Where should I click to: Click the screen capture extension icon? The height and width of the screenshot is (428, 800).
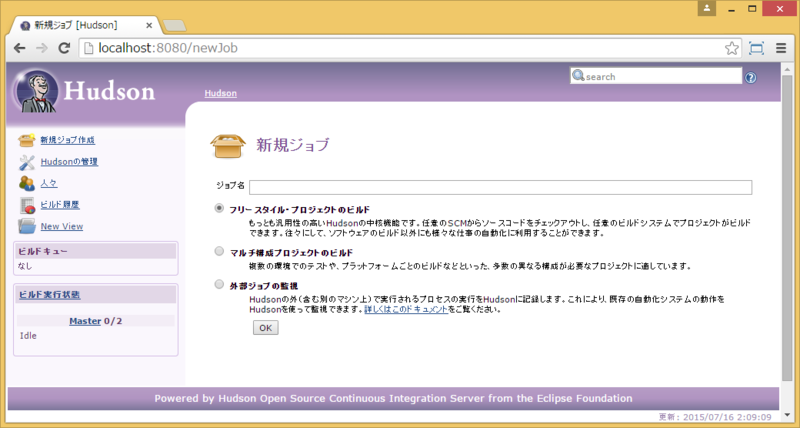click(x=756, y=48)
